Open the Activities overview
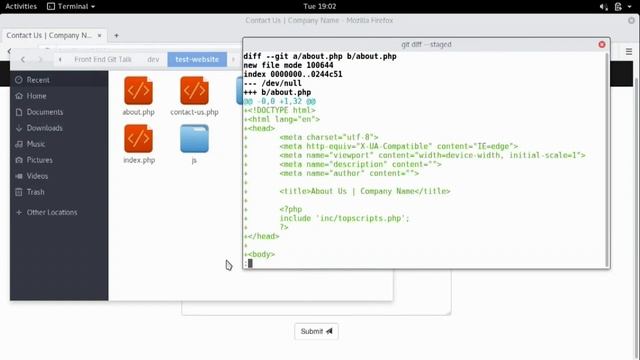The image size is (640, 360). [x=21, y=6]
